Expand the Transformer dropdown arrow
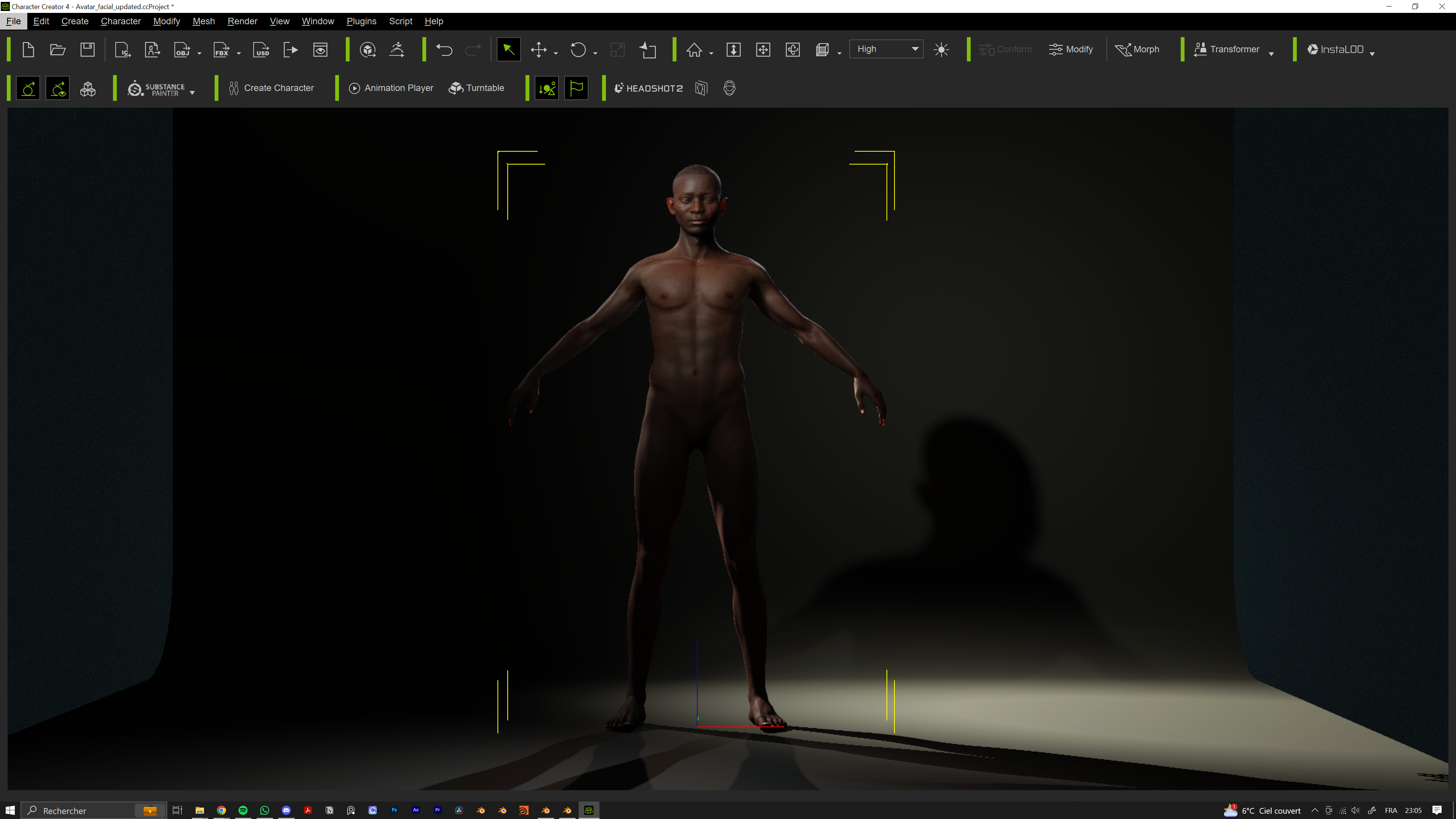 (1272, 54)
